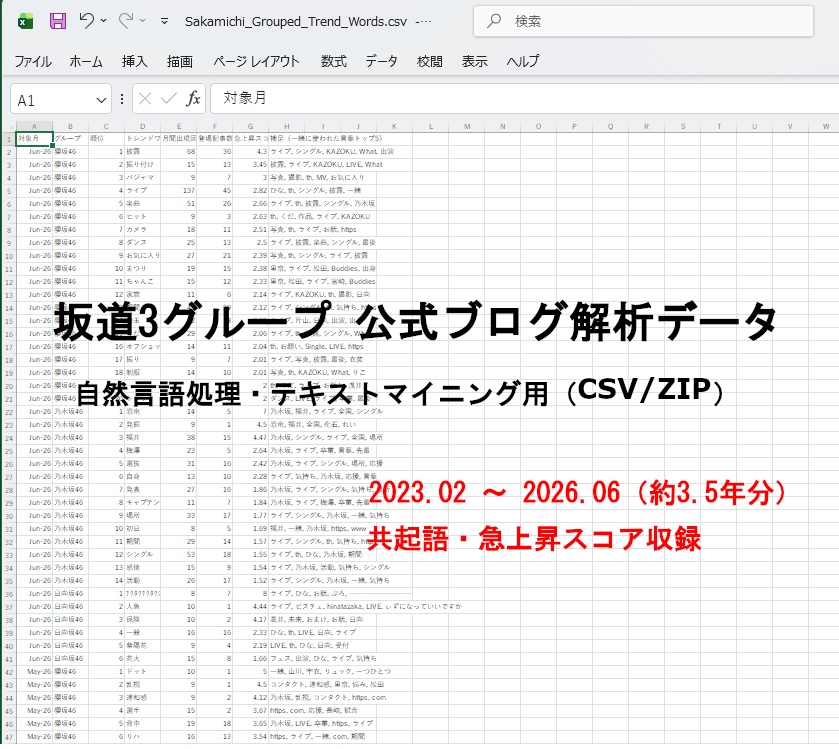
Task: Open the データ tab
Action: click(382, 62)
